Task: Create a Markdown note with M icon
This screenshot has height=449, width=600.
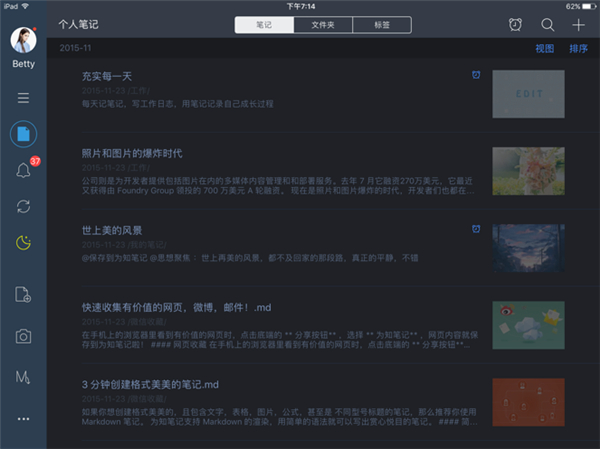Action: pyautogui.click(x=23, y=376)
